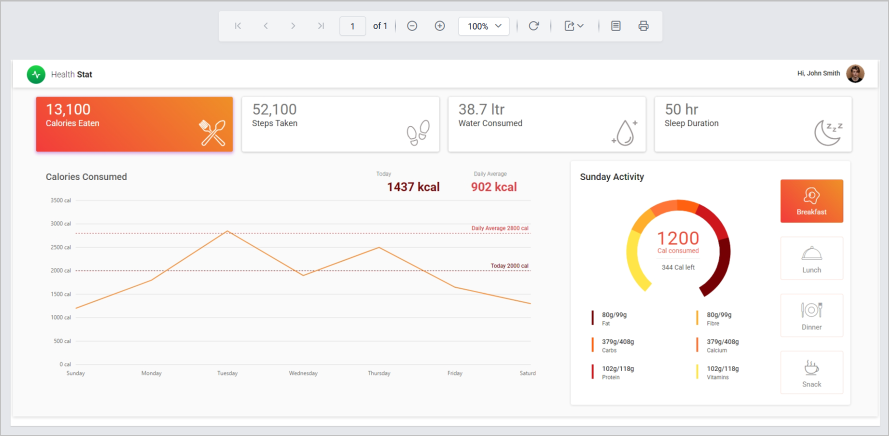Refresh the report with the reload icon
Screen dimensions: 889x436
click(x=533, y=26)
